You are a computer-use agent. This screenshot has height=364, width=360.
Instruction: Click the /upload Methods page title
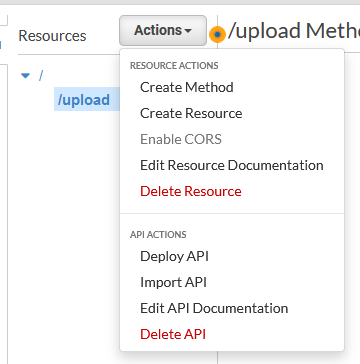294,31
